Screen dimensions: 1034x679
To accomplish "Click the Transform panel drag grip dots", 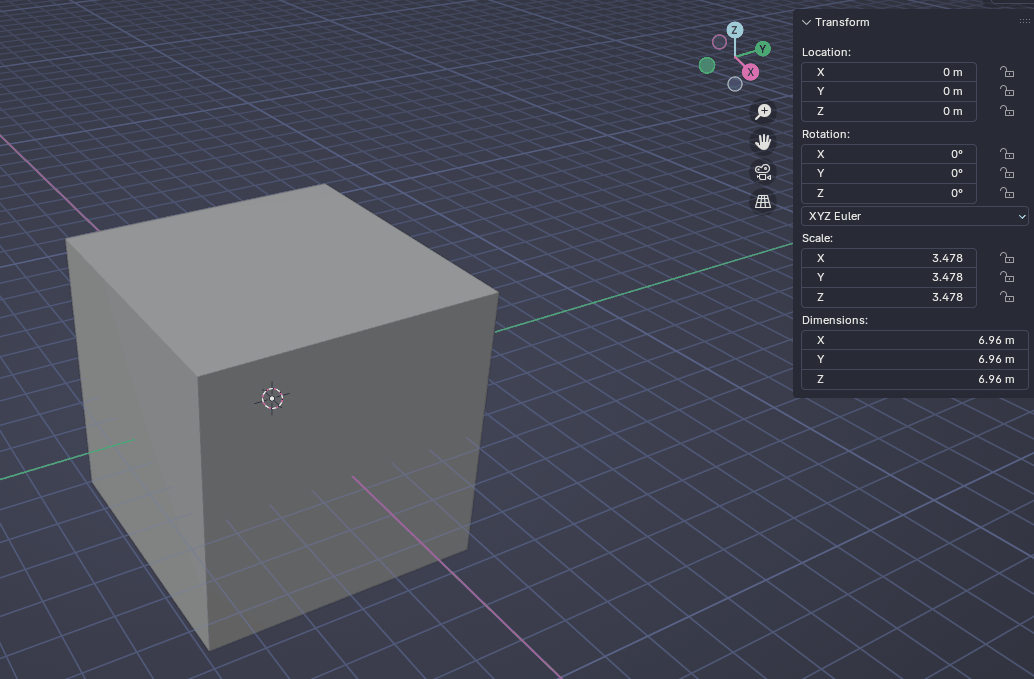I will 1024,22.
